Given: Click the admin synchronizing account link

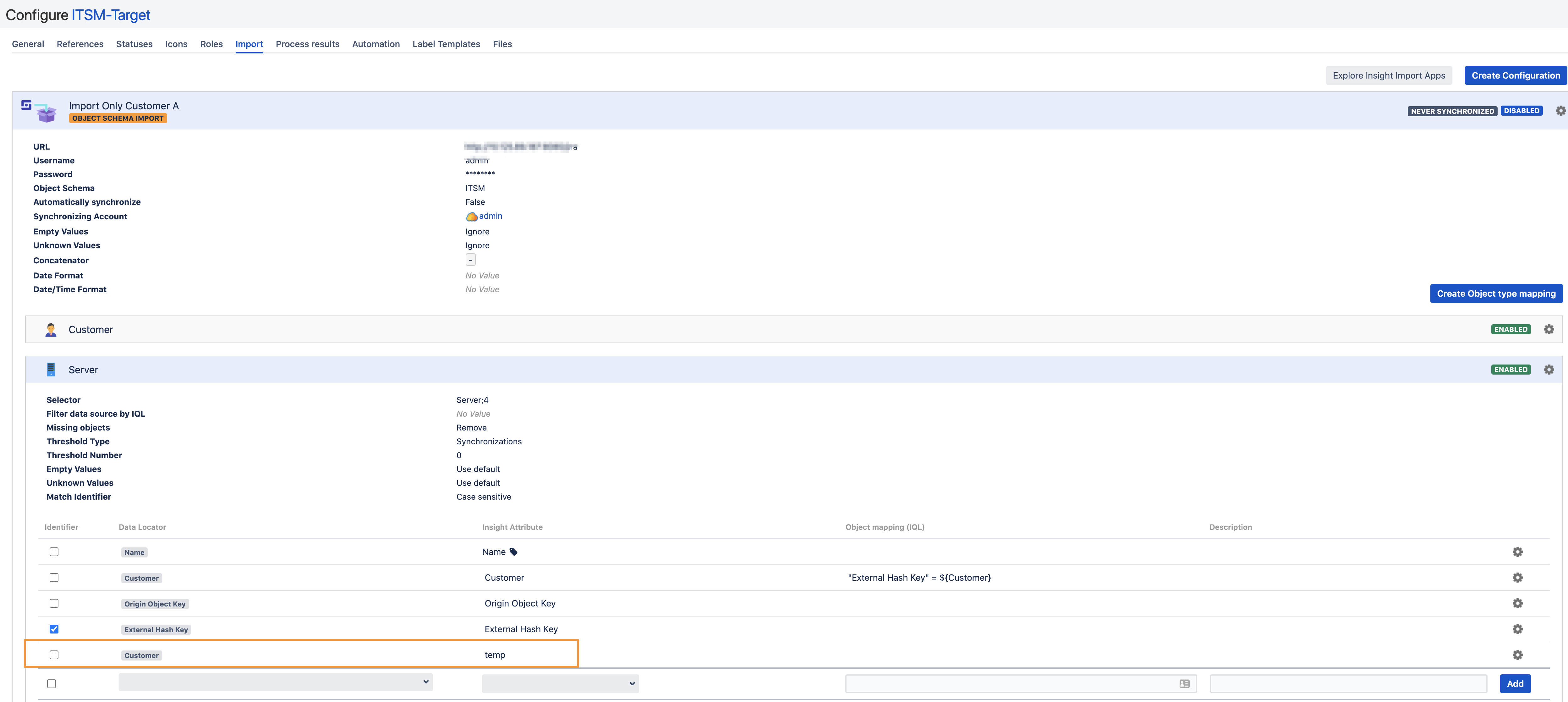Looking at the screenshot, I should tap(490, 216).
